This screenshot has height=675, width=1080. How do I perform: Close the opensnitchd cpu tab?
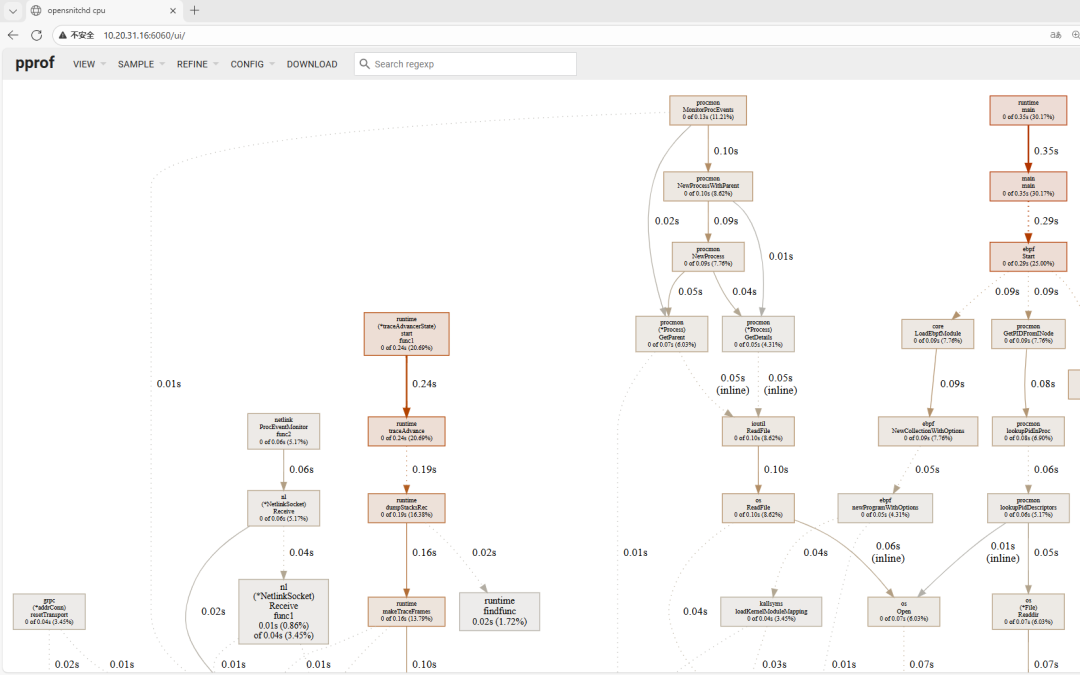172,10
